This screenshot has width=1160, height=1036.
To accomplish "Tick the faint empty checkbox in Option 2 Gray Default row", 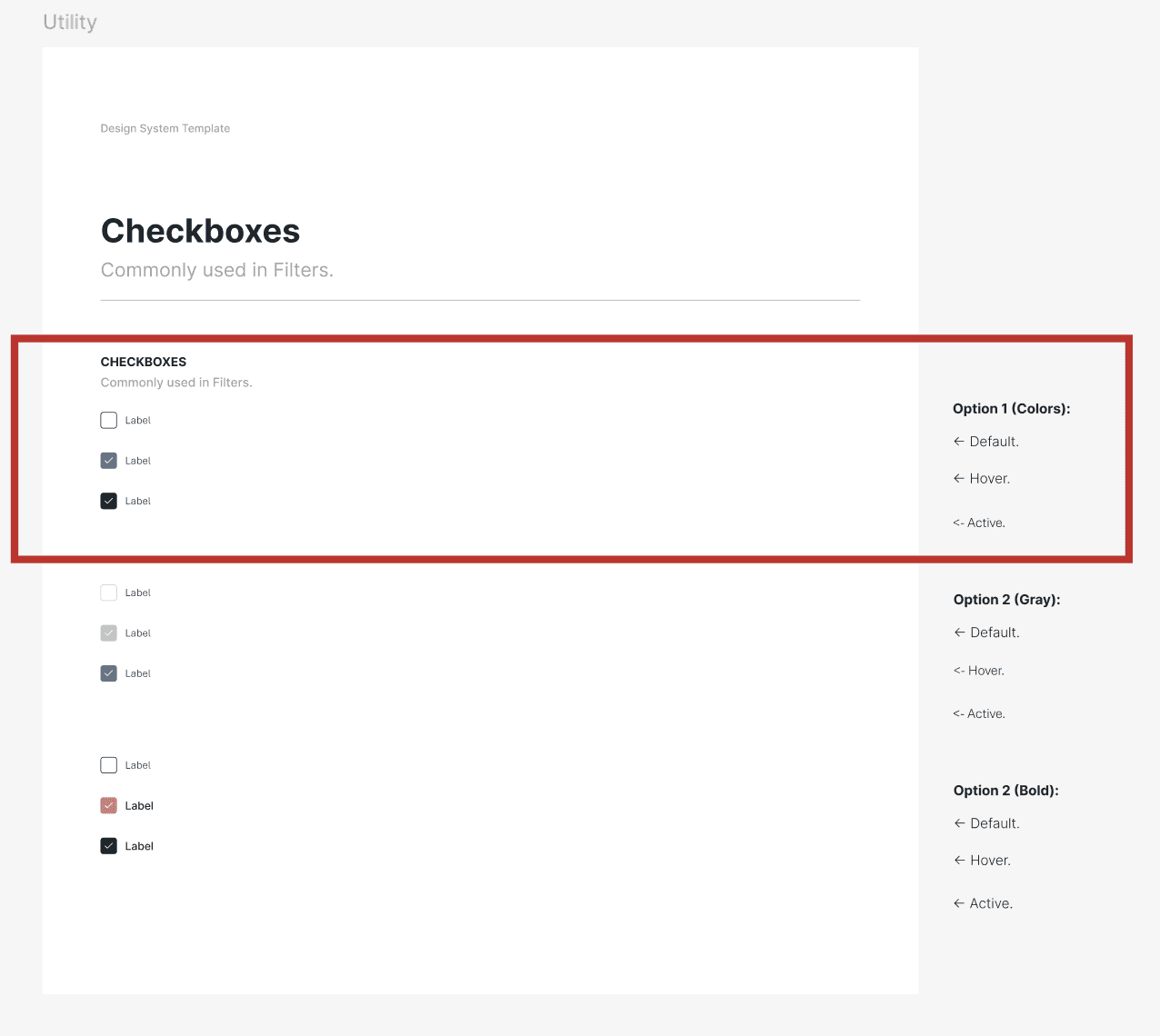I will coord(109,593).
